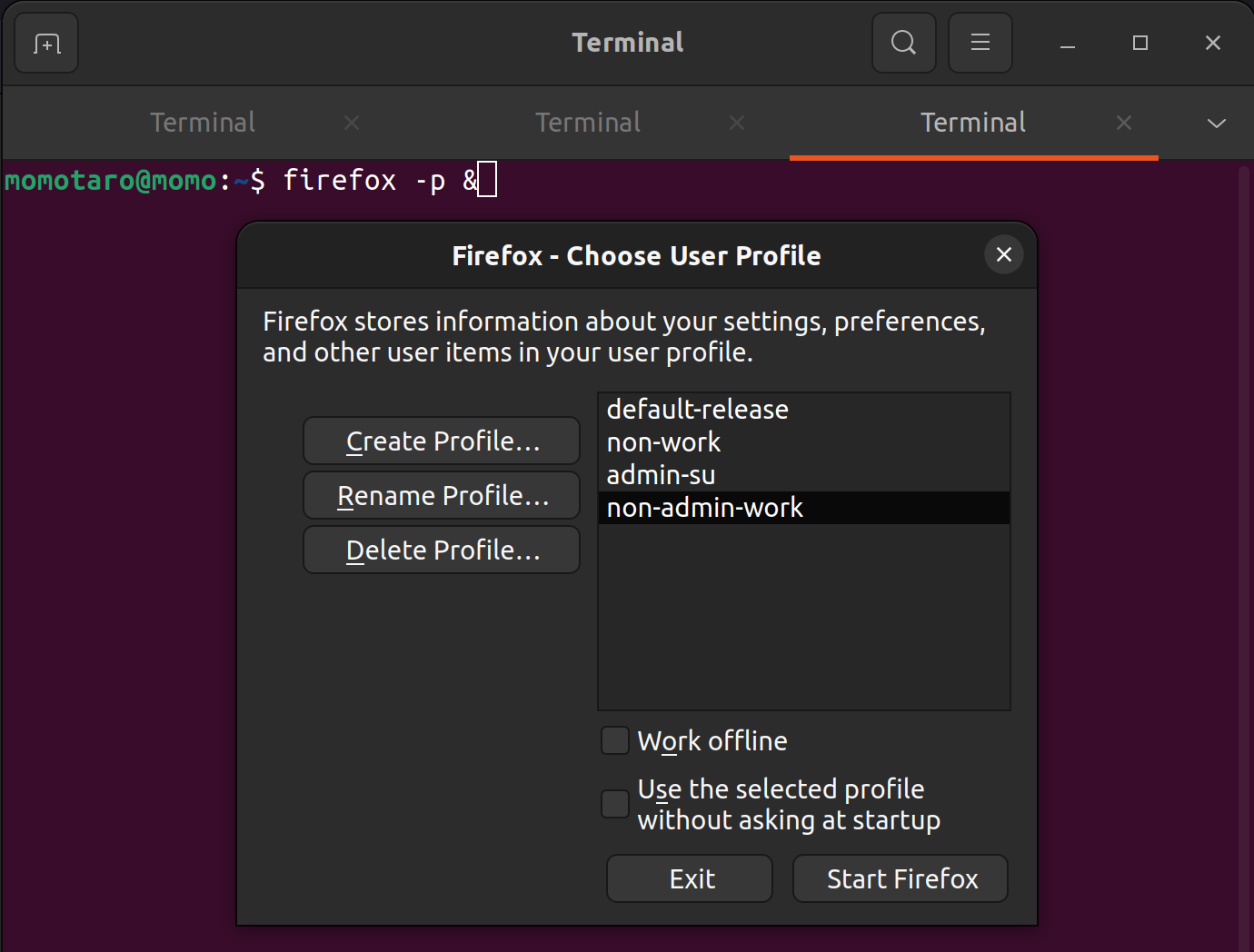This screenshot has width=1254, height=952.
Task: Click the terminal vertical scrollbar
Action: click(1245, 556)
